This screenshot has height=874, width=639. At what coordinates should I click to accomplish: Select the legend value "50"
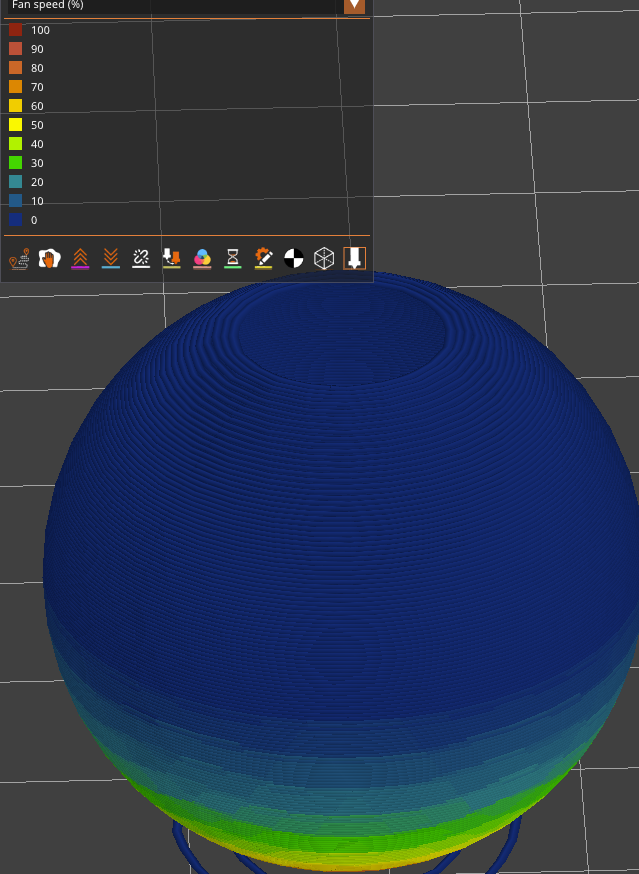(x=37, y=125)
